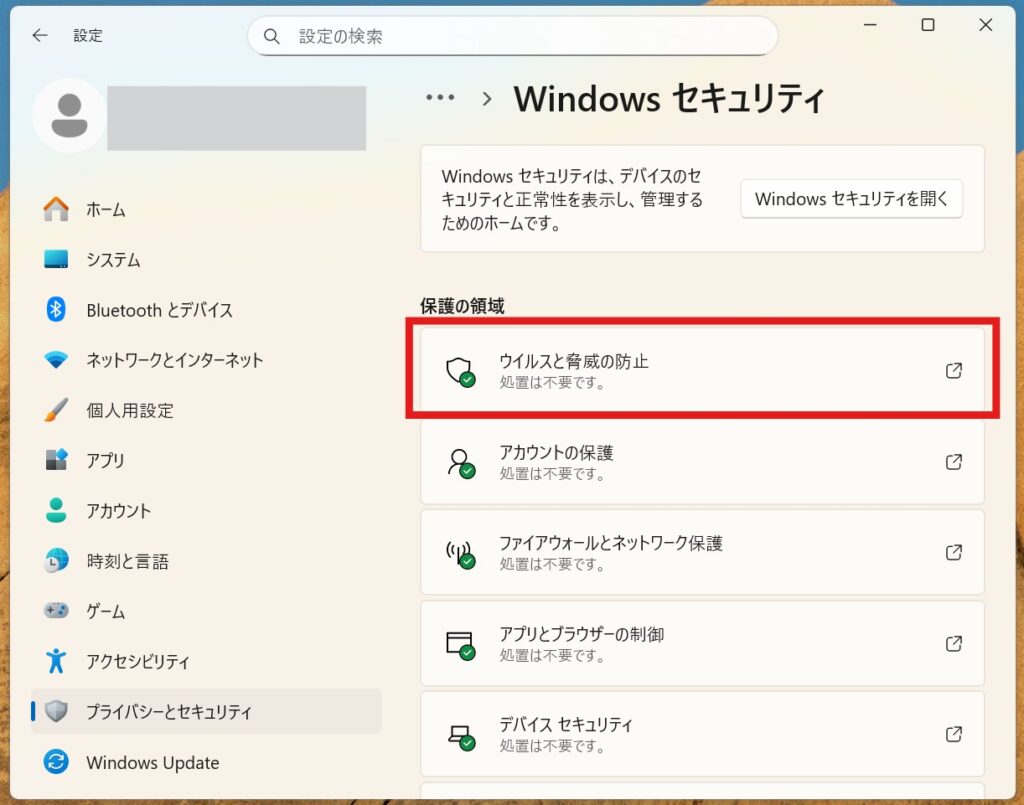Select ホーム in the sidebar

(105, 210)
